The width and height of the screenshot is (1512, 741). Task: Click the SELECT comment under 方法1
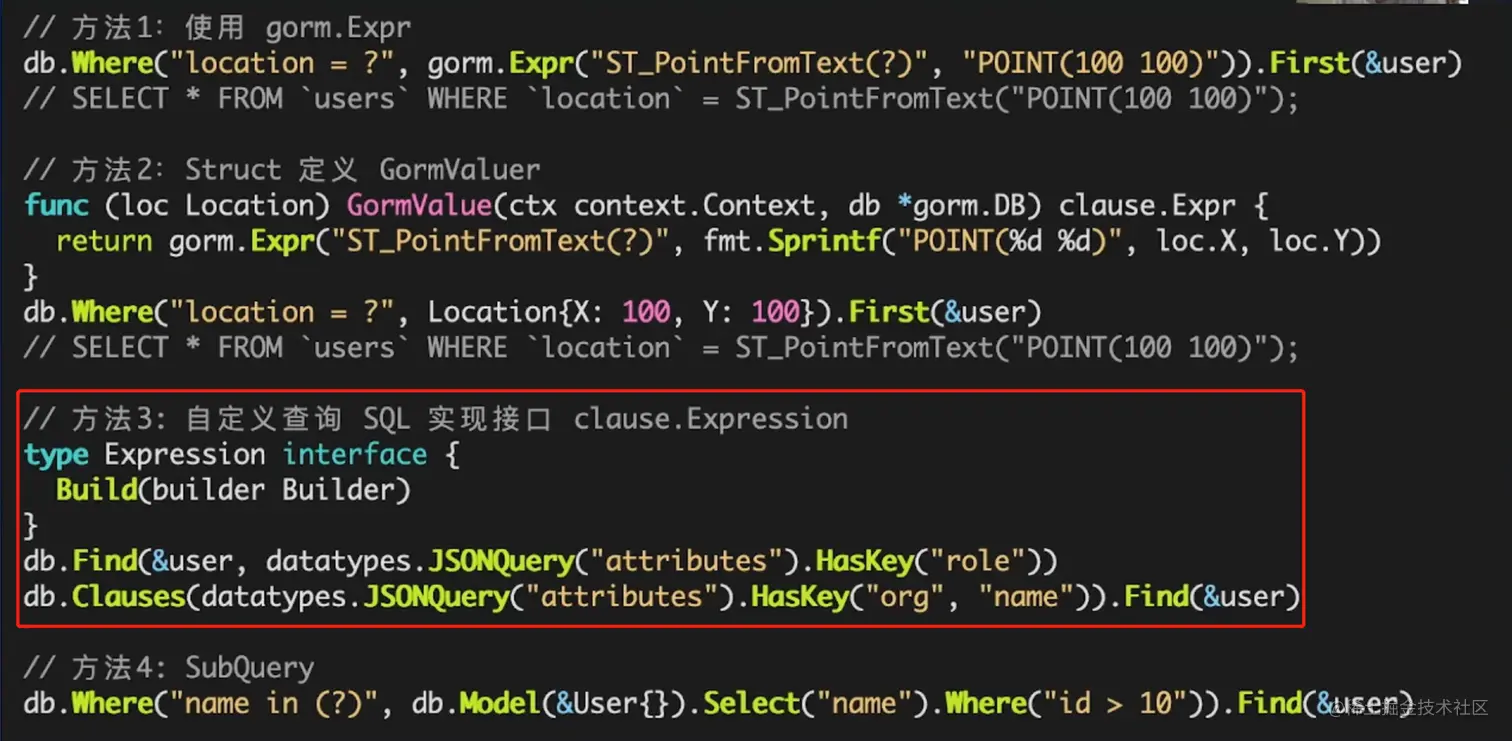[661, 99]
